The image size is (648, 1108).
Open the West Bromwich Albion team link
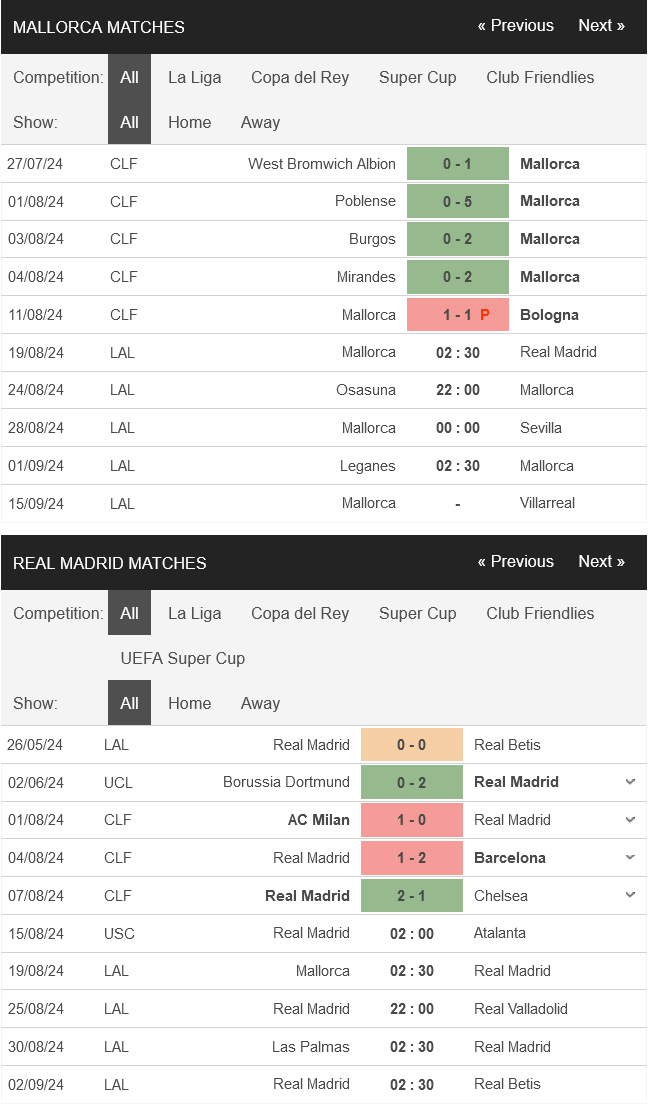point(322,164)
